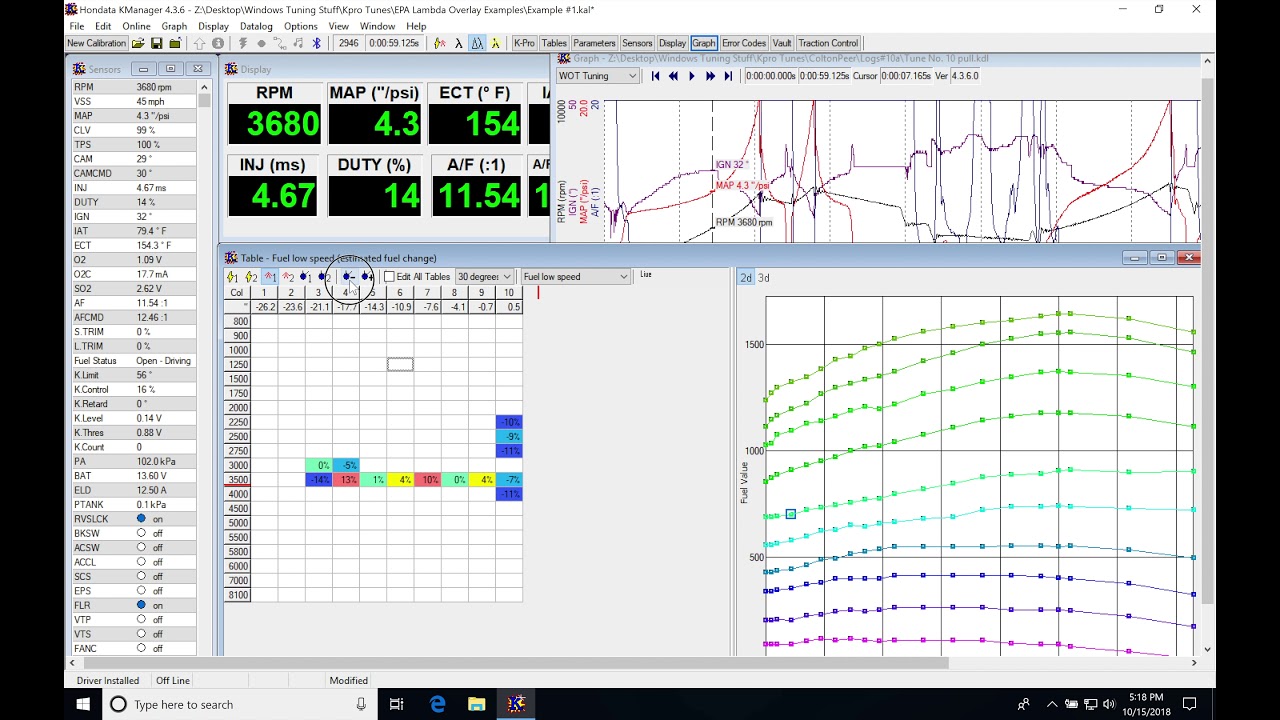This screenshot has height=720, width=1280.
Task: Open the 30 degrees cam angle dropdown
Action: pos(485,277)
